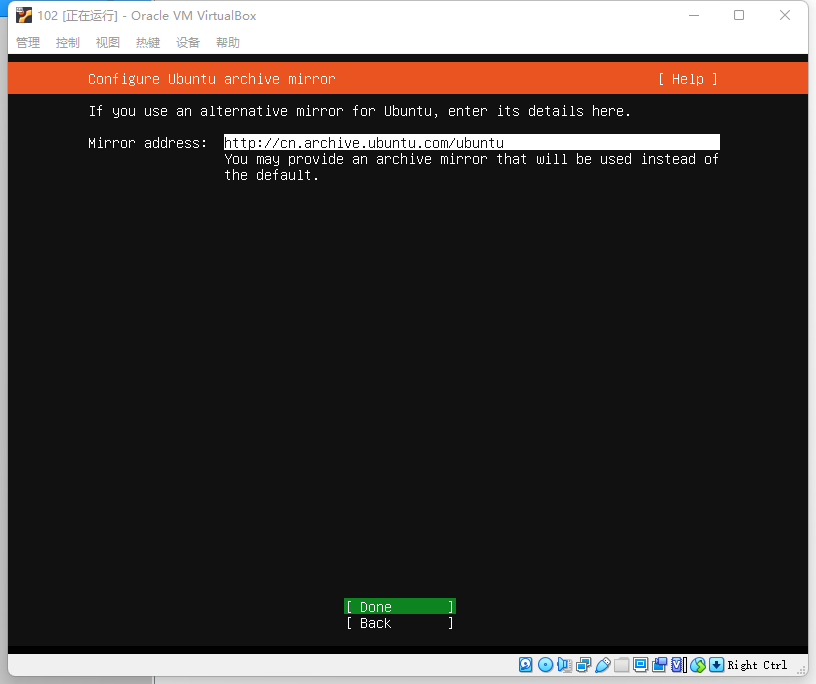
Task: Click the 'Mirror address:' label
Action: coord(148,143)
